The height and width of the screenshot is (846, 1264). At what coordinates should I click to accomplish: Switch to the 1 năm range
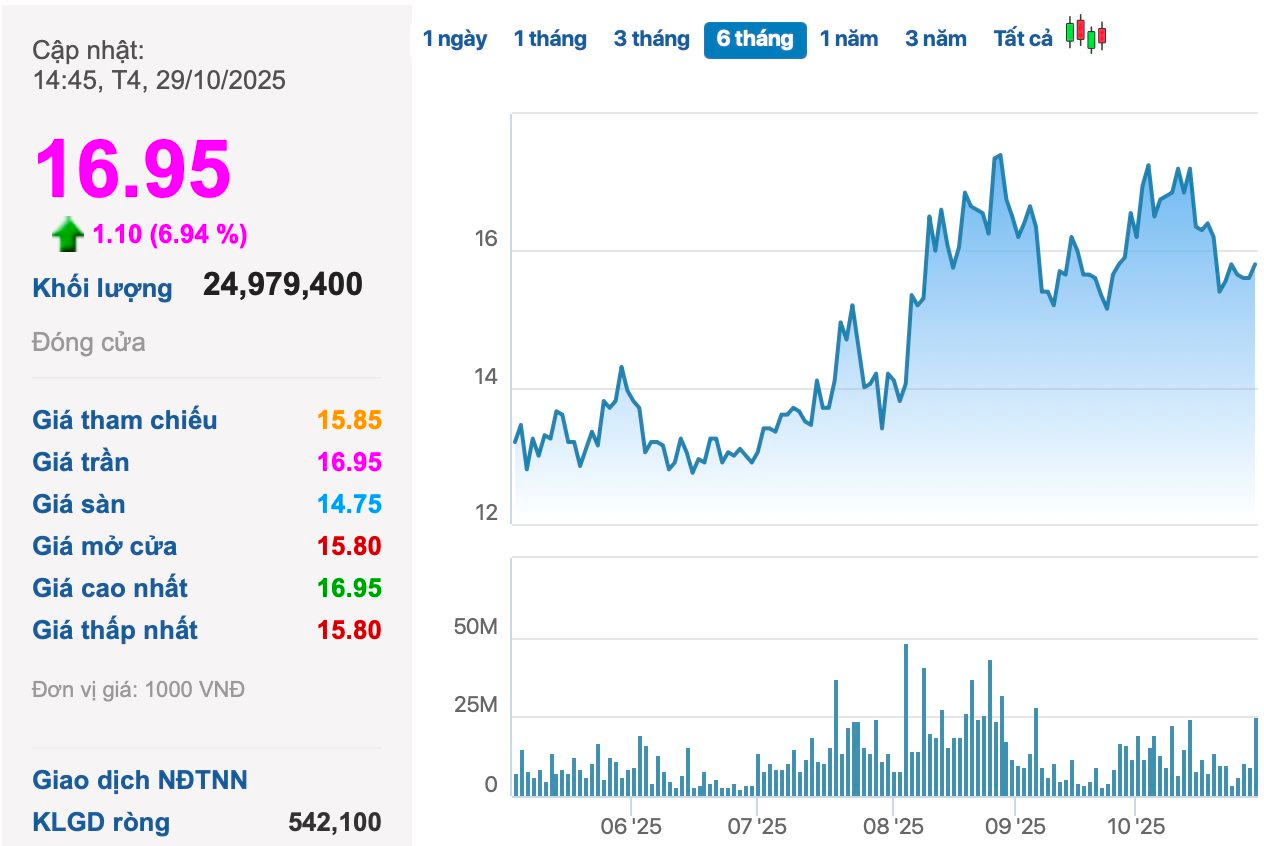(849, 39)
